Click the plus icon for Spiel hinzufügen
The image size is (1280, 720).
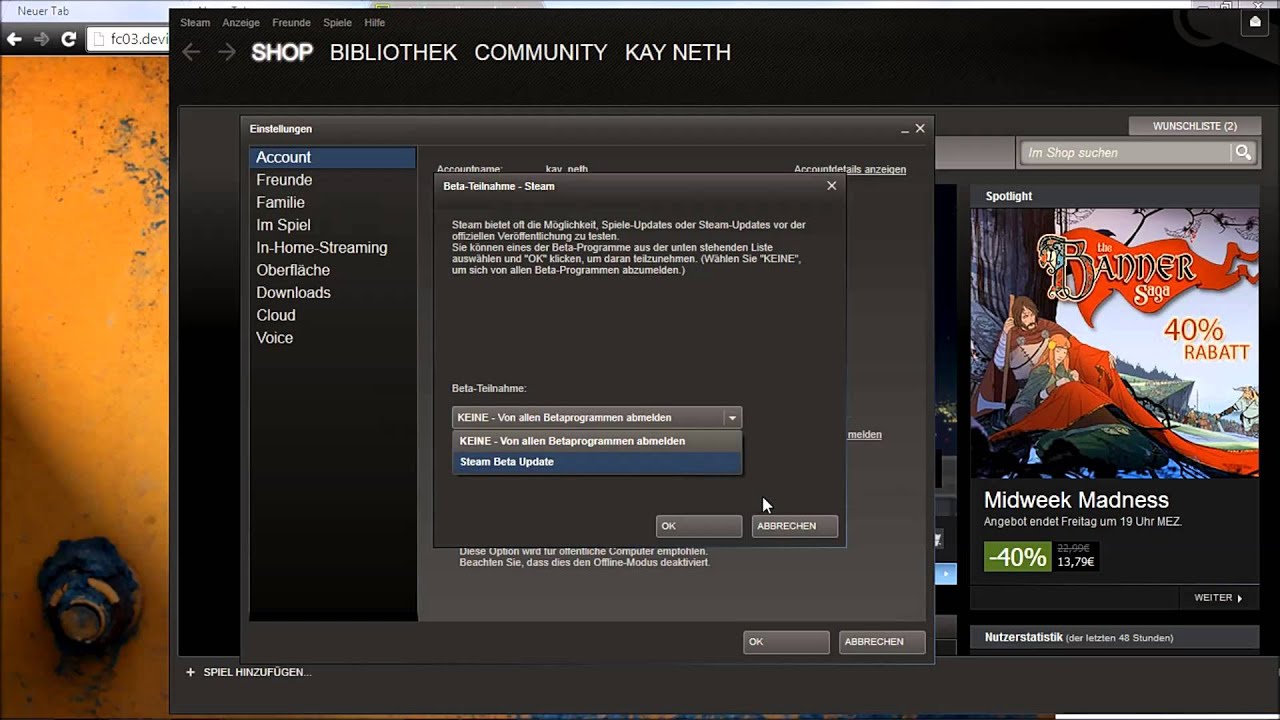click(190, 672)
